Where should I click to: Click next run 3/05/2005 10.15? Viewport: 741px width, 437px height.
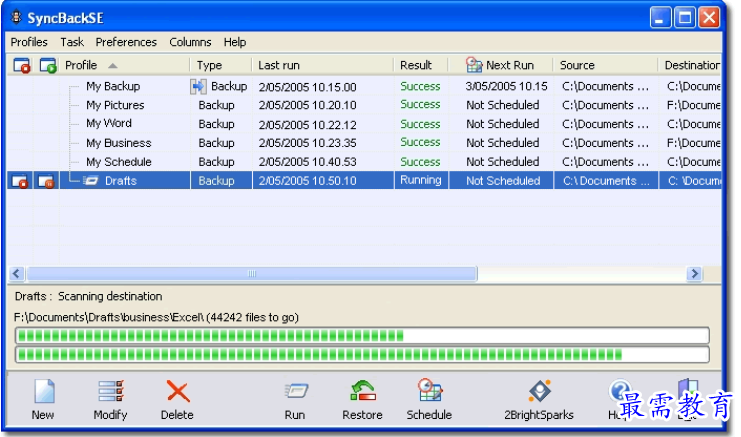[506, 86]
